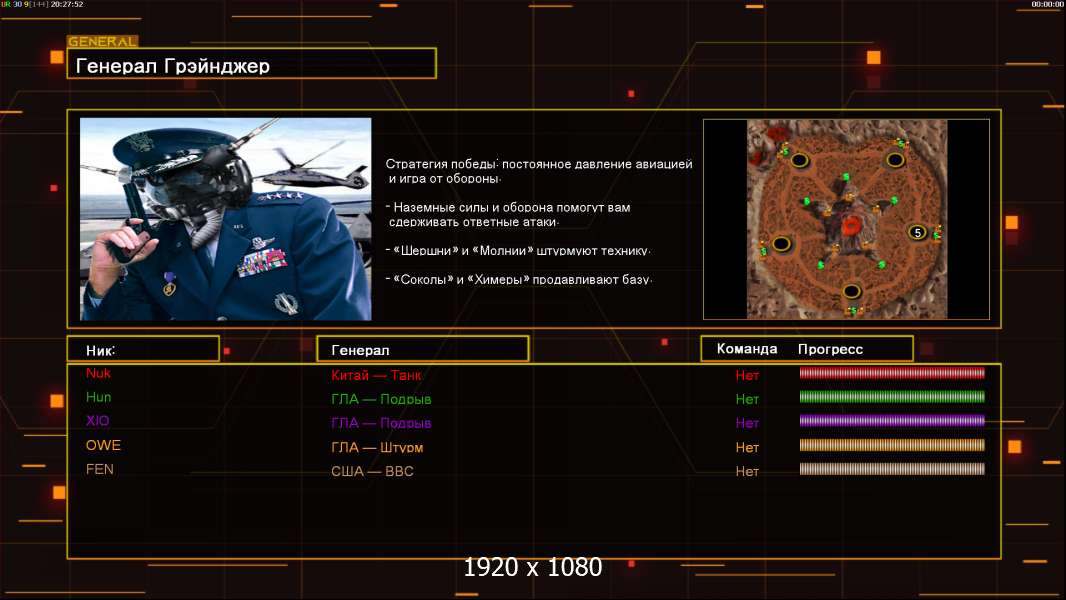1066x600 pixels.
Task: Click the «Генерал Грэйнджер» title box
Action: [x=251, y=66]
